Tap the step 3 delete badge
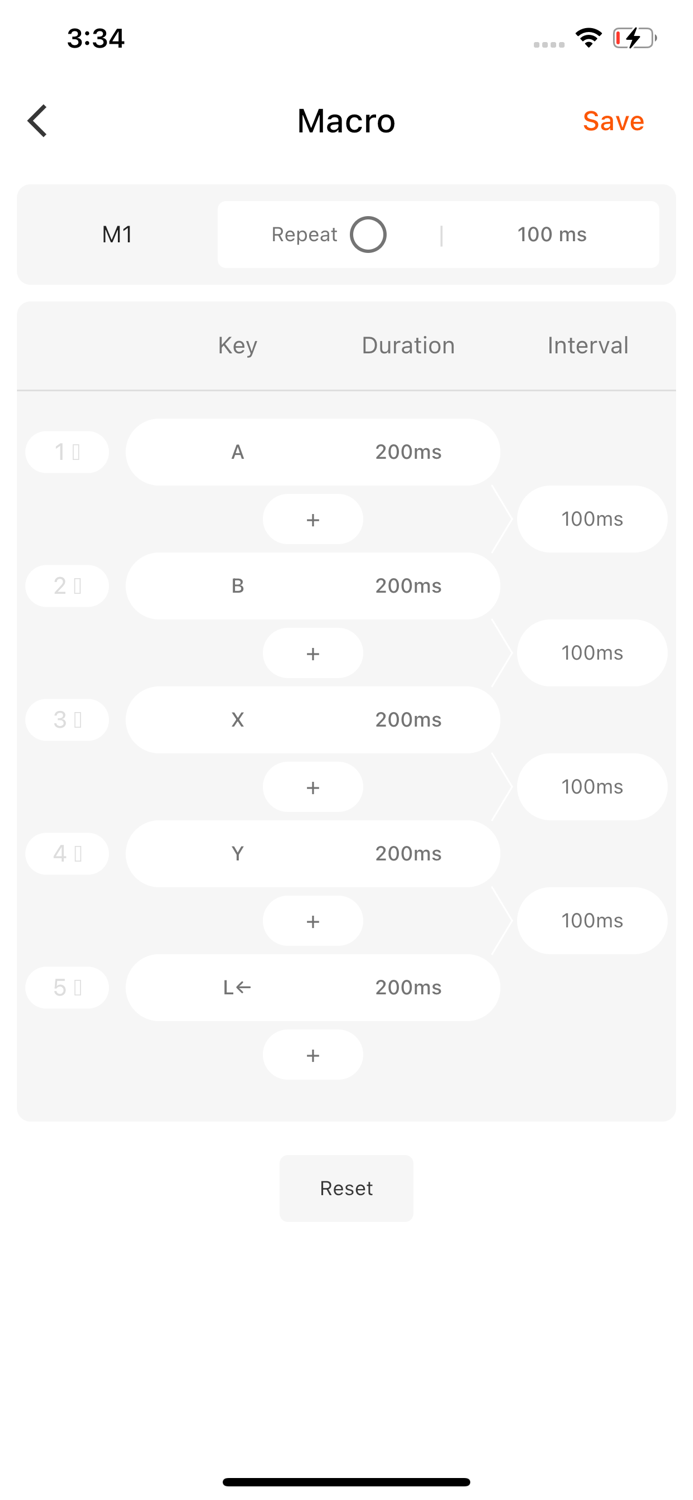This screenshot has width=693, height=1500. [x=67, y=720]
